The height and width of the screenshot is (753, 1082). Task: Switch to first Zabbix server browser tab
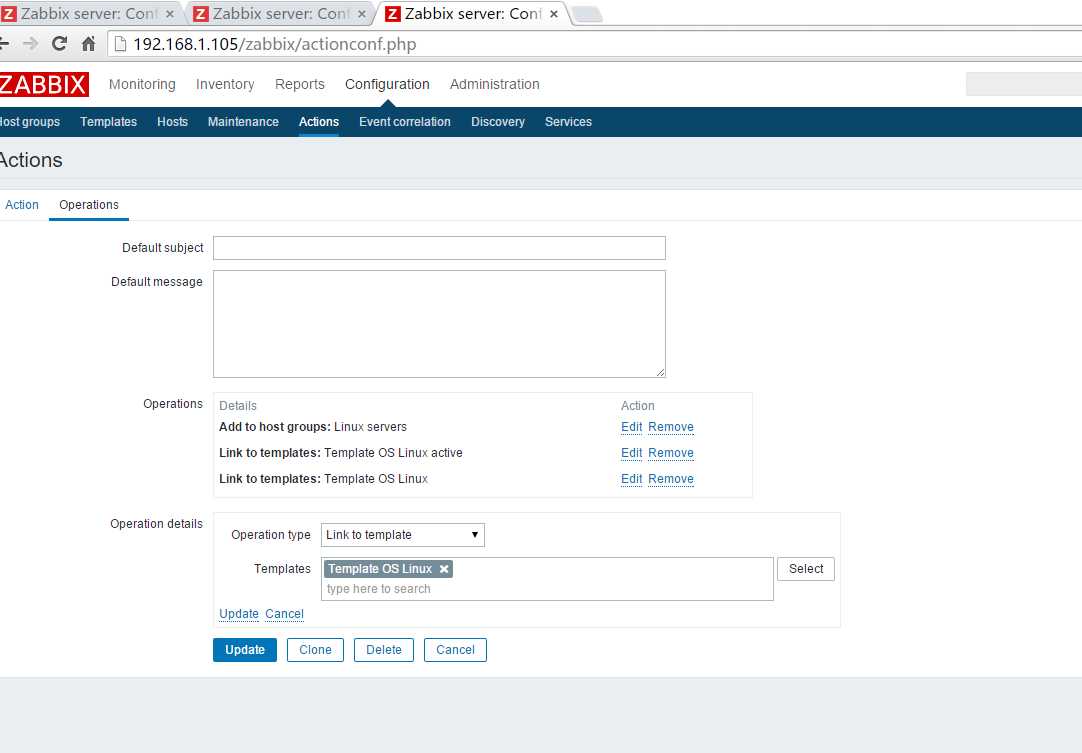(x=90, y=14)
